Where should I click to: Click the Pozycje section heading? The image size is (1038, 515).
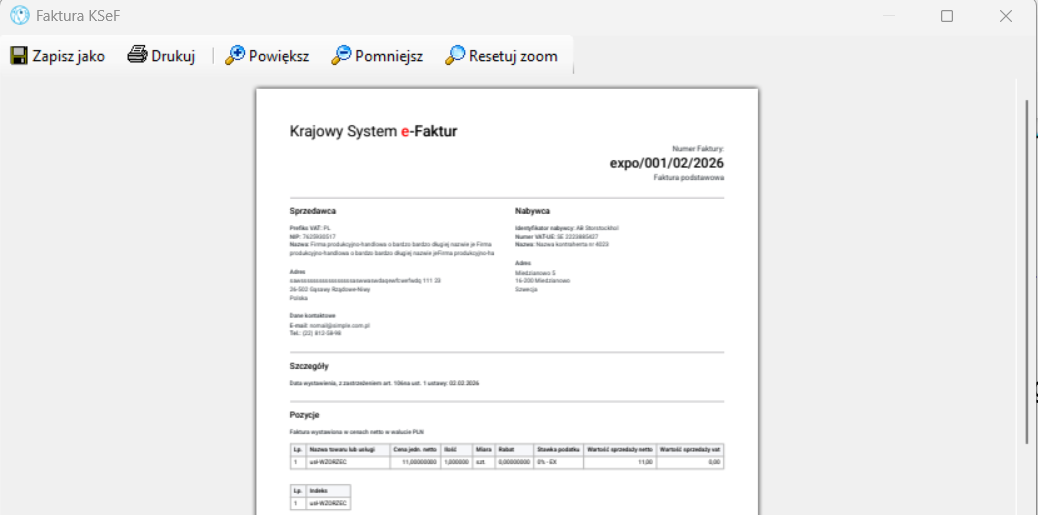click(x=305, y=415)
